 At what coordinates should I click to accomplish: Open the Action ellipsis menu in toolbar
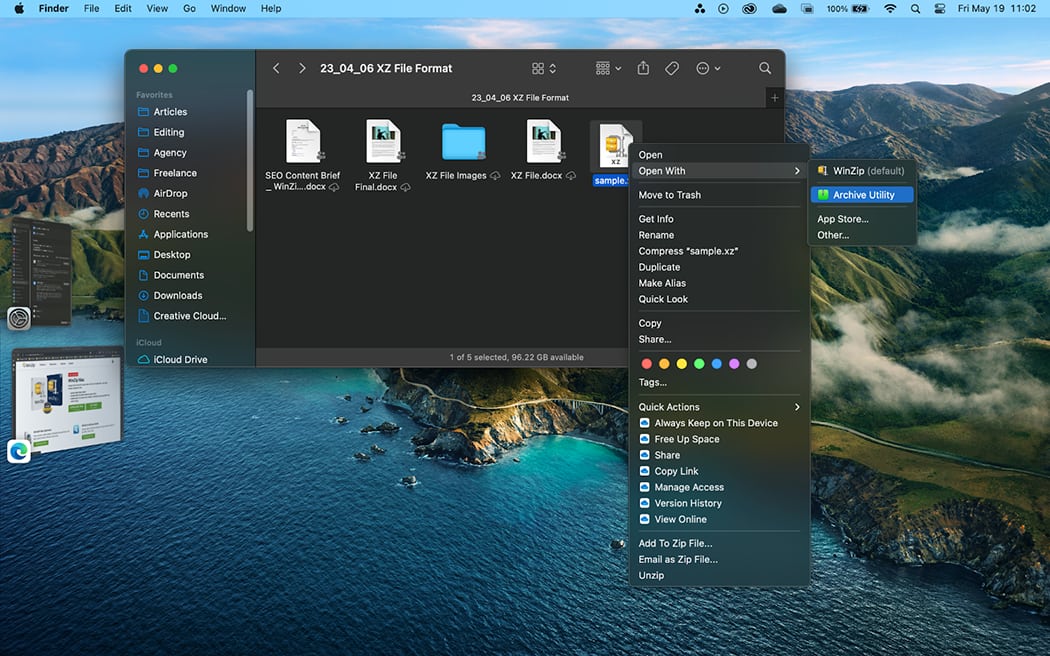[708, 68]
